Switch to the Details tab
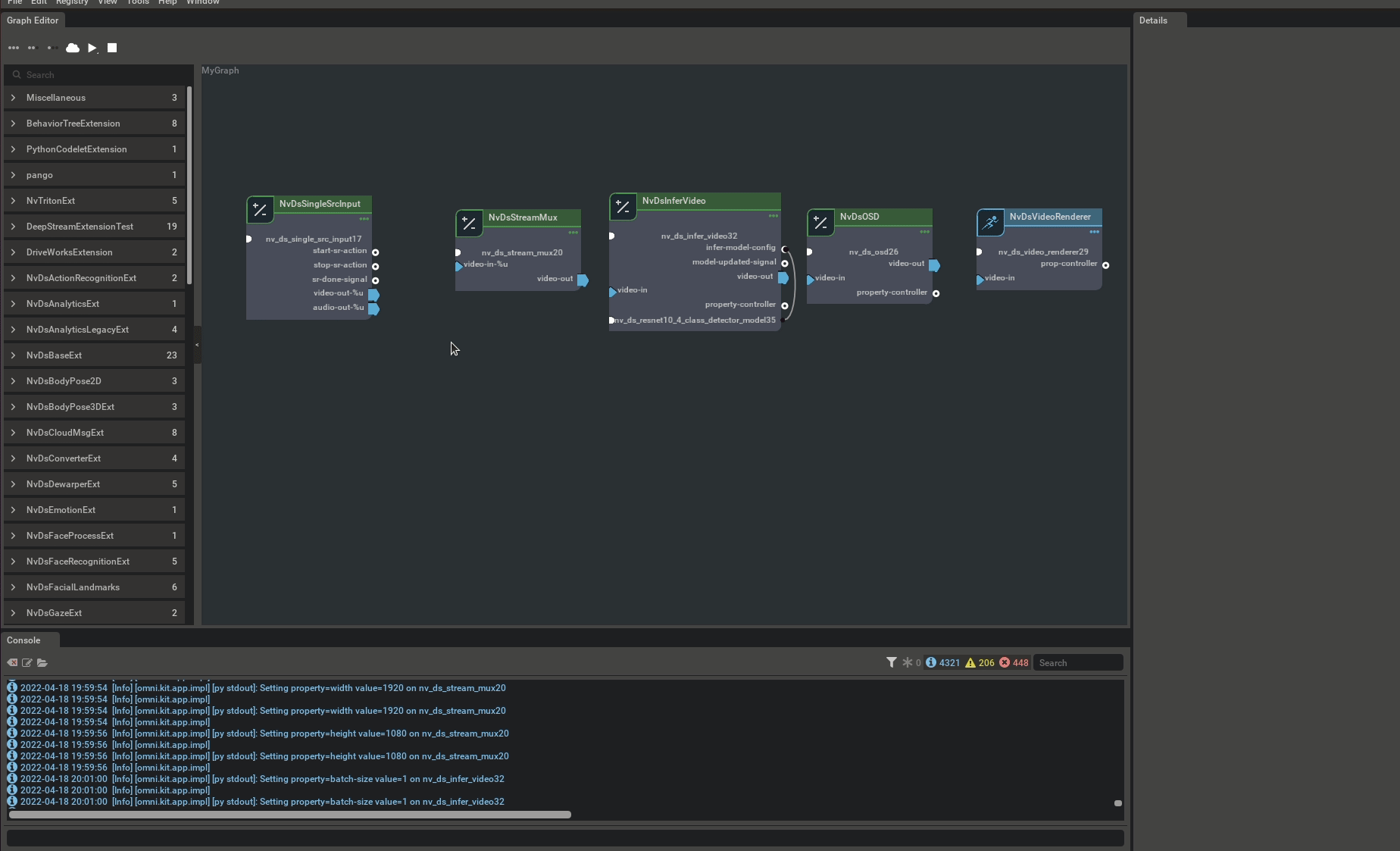Image resolution: width=1400 pixels, height=851 pixels. pos(1154,20)
